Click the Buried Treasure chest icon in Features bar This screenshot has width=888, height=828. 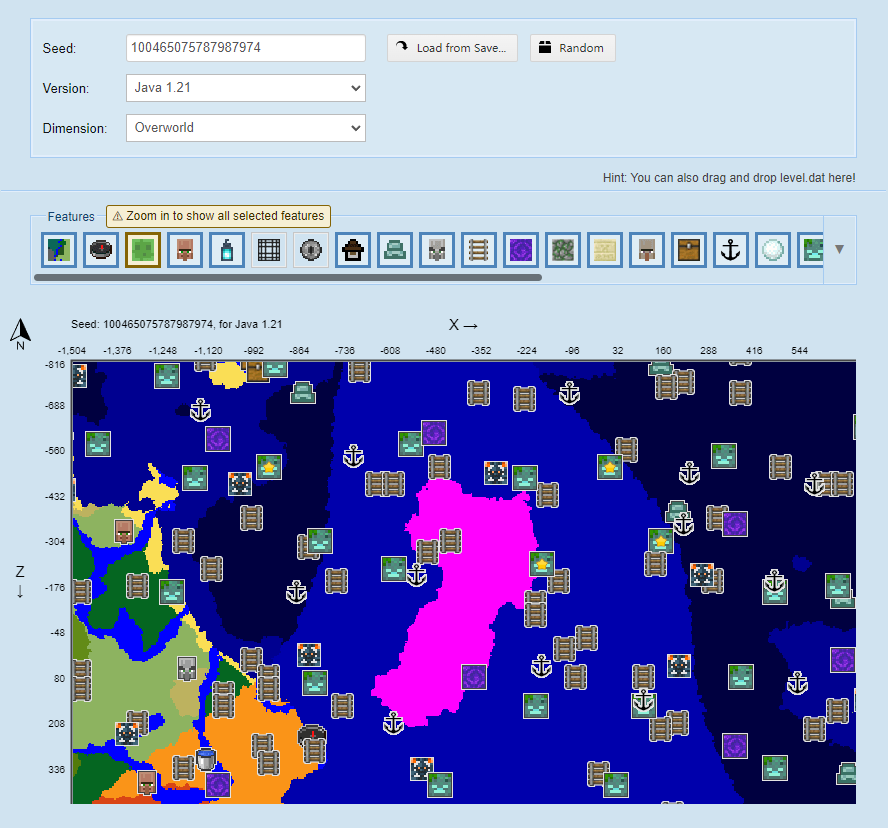(688, 250)
